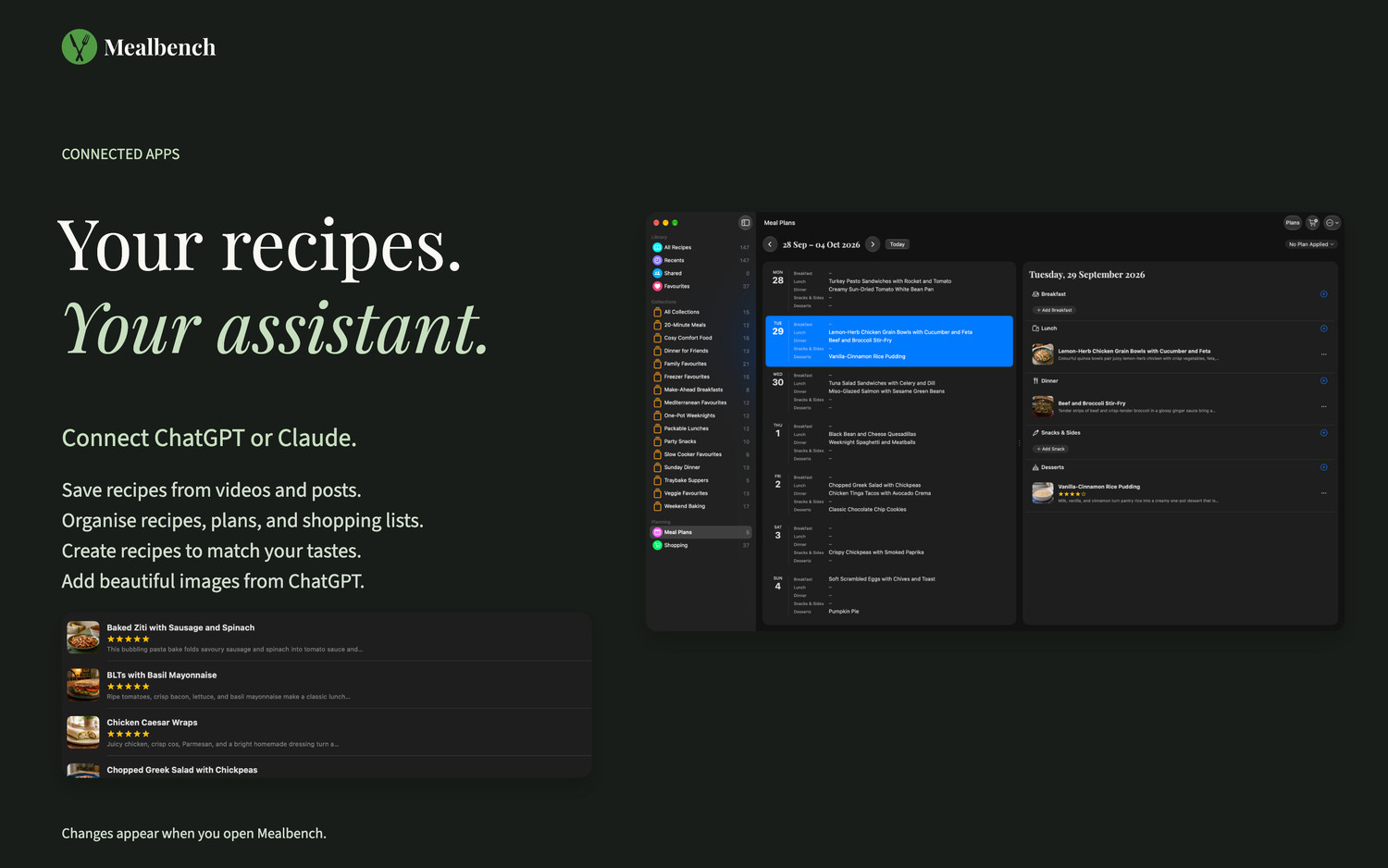The height and width of the screenshot is (868, 1388).
Task: Open the shopping cart icon in the toolbar
Action: [x=1312, y=223]
